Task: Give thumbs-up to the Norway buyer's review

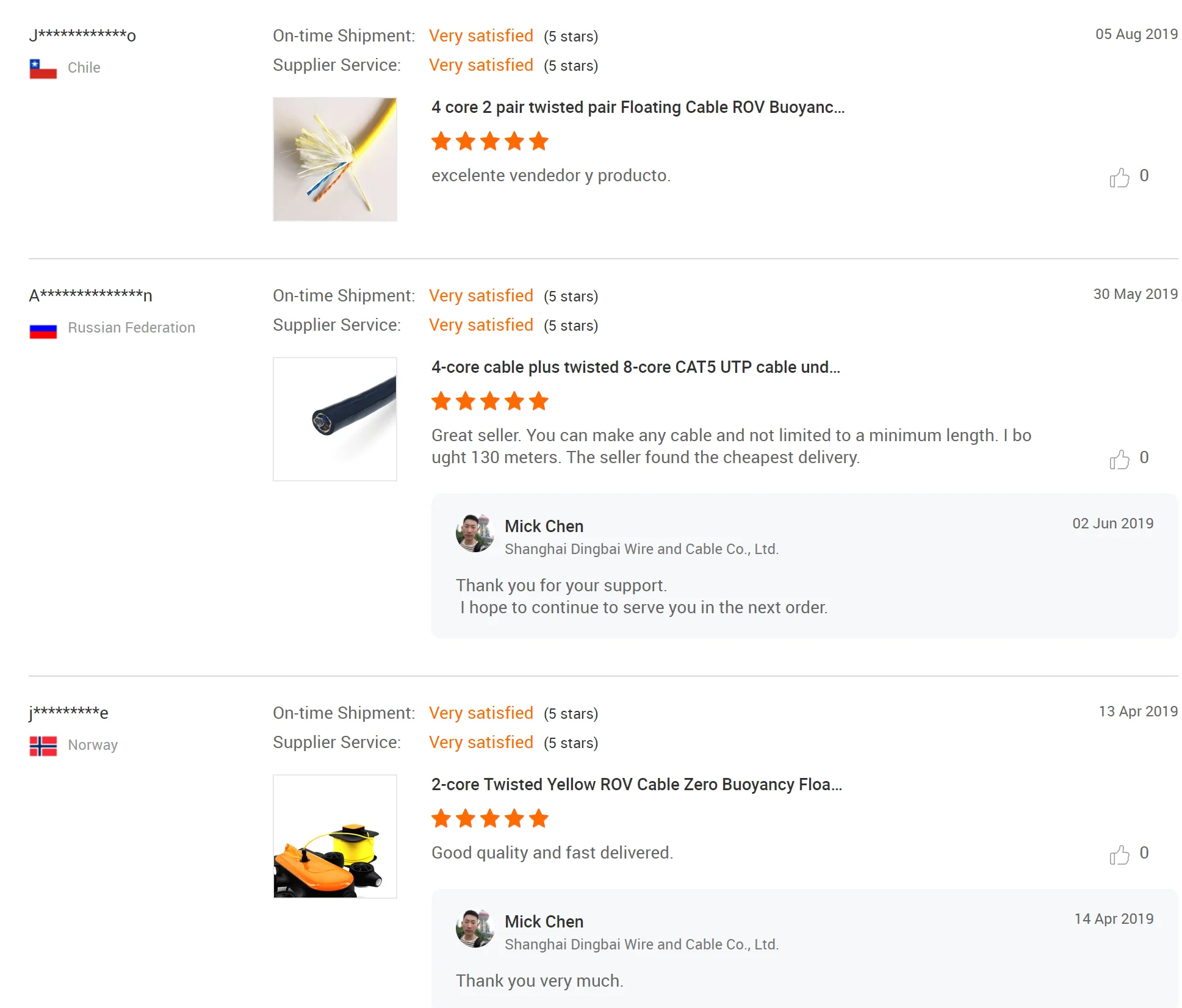Action: click(x=1119, y=855)
